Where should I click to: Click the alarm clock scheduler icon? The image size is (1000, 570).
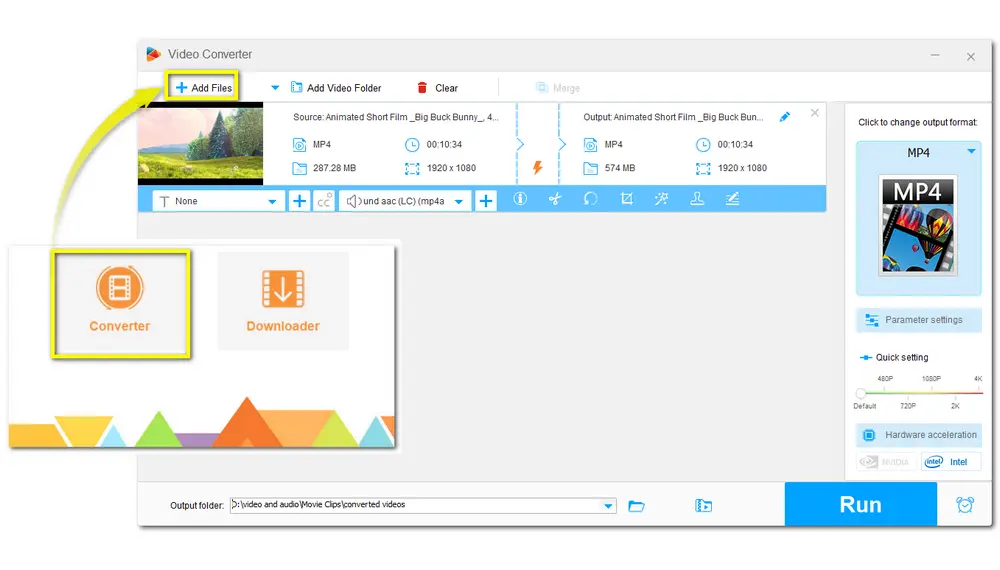pyautogui.click(x=965, y=505)
